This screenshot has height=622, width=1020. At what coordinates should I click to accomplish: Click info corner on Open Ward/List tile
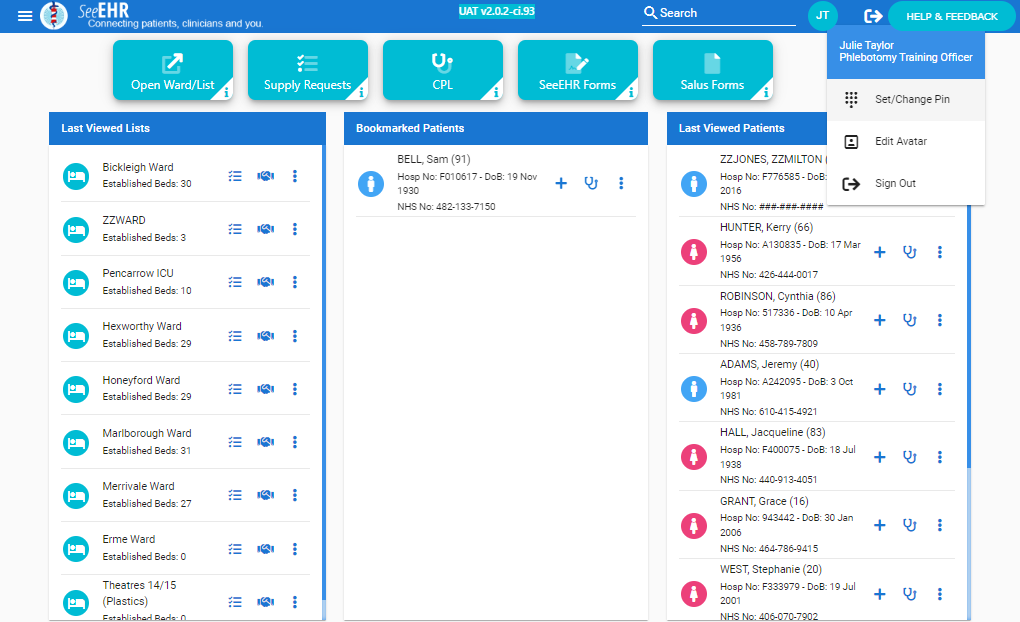coord(224,92)
